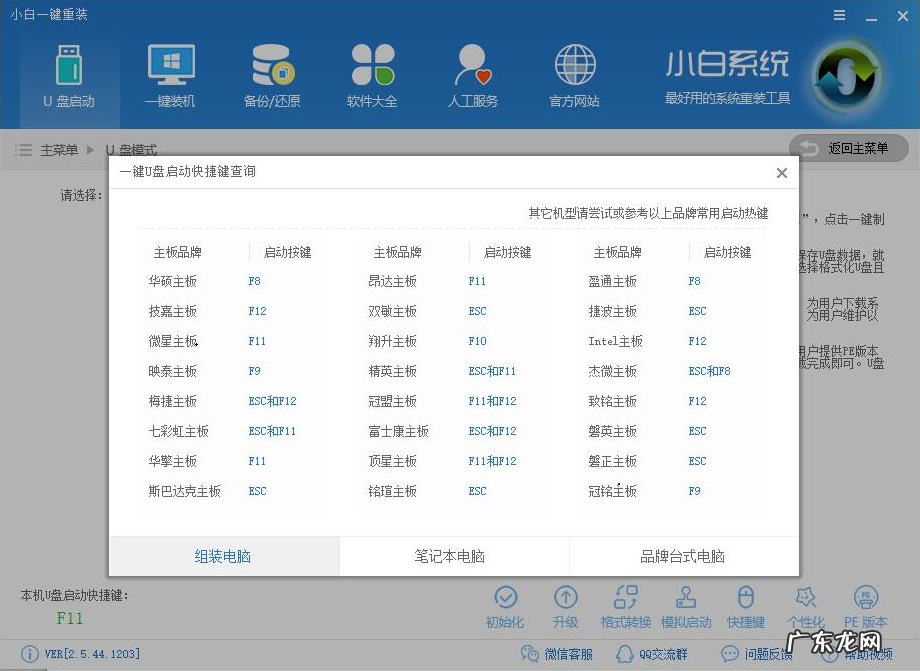Open the hamburger menu at top right

[x=838, y=15]
